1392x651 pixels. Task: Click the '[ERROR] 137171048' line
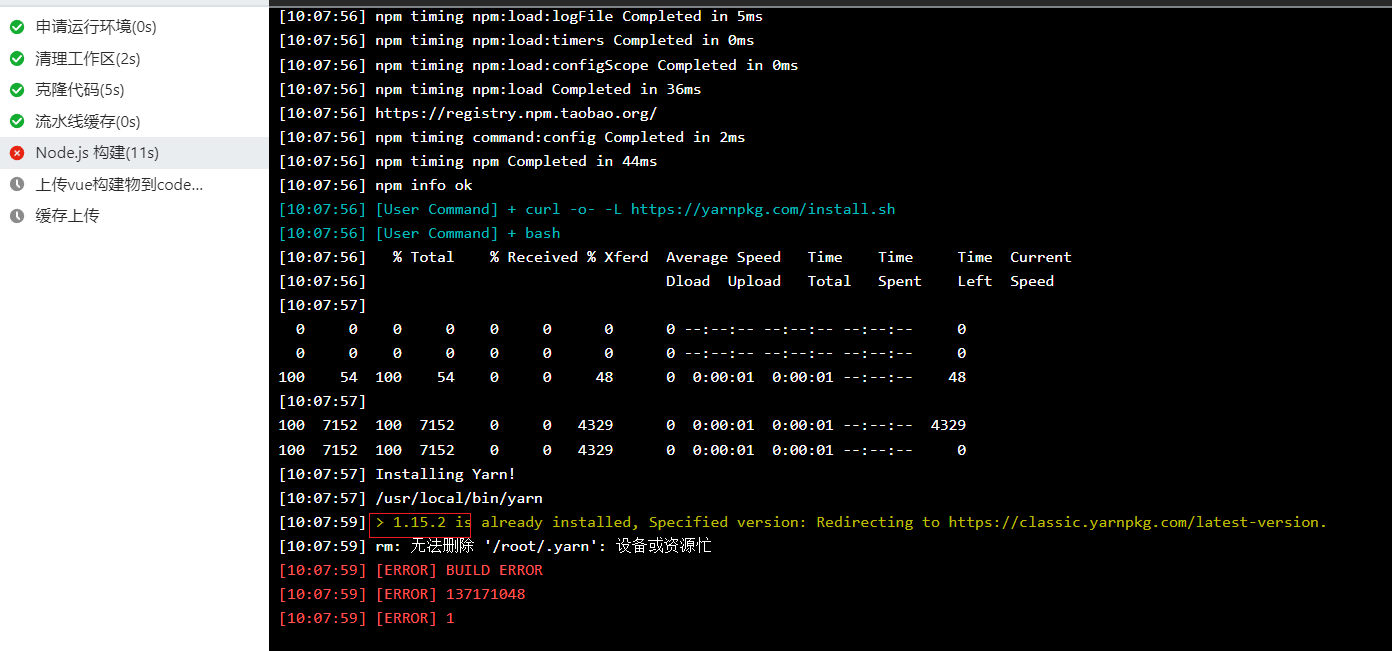tap(401, 594)
